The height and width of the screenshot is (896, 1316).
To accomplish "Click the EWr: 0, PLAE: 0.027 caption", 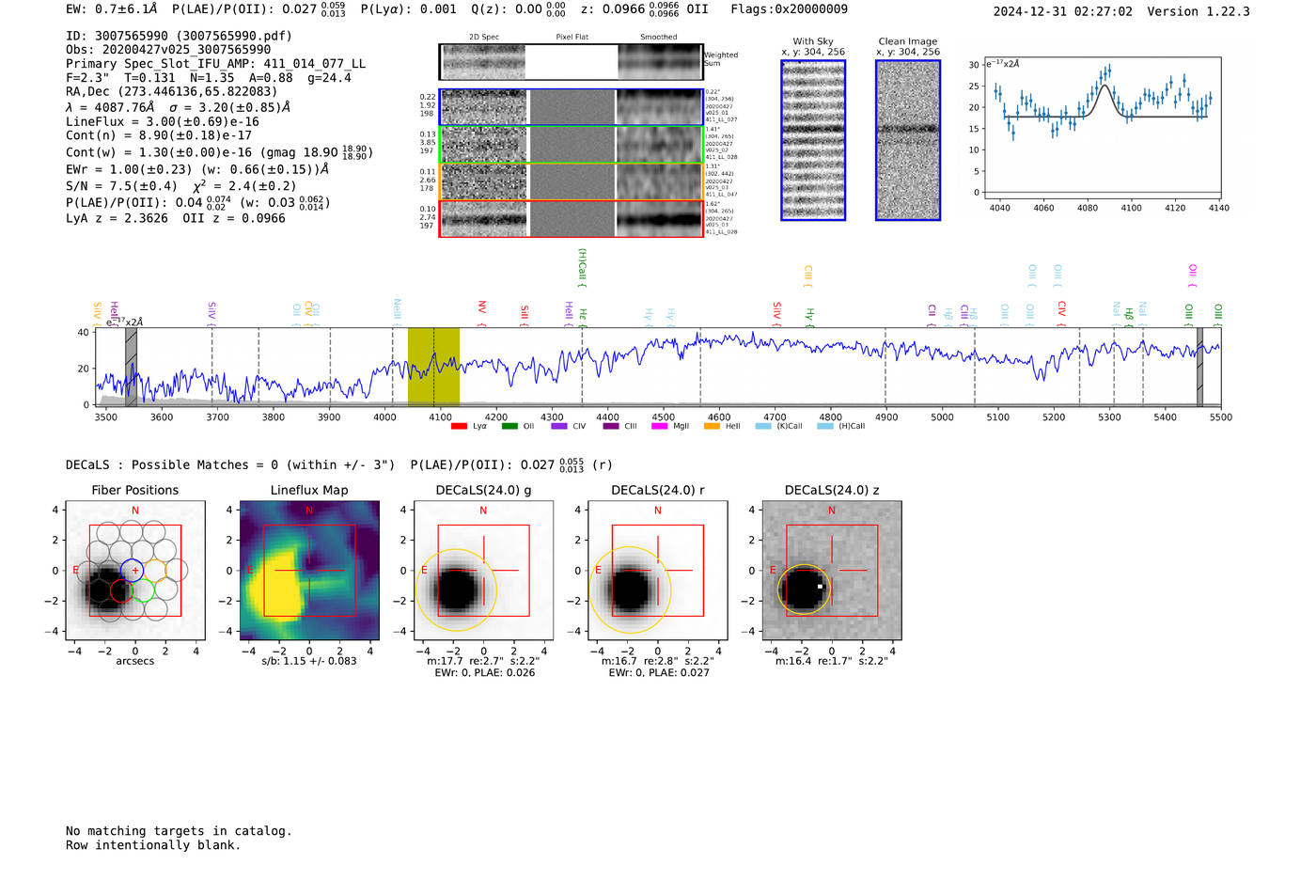I will coord(659,673).
